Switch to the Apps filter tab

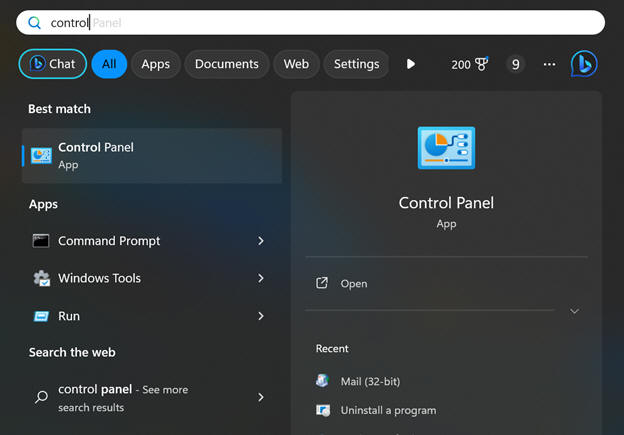156,64
